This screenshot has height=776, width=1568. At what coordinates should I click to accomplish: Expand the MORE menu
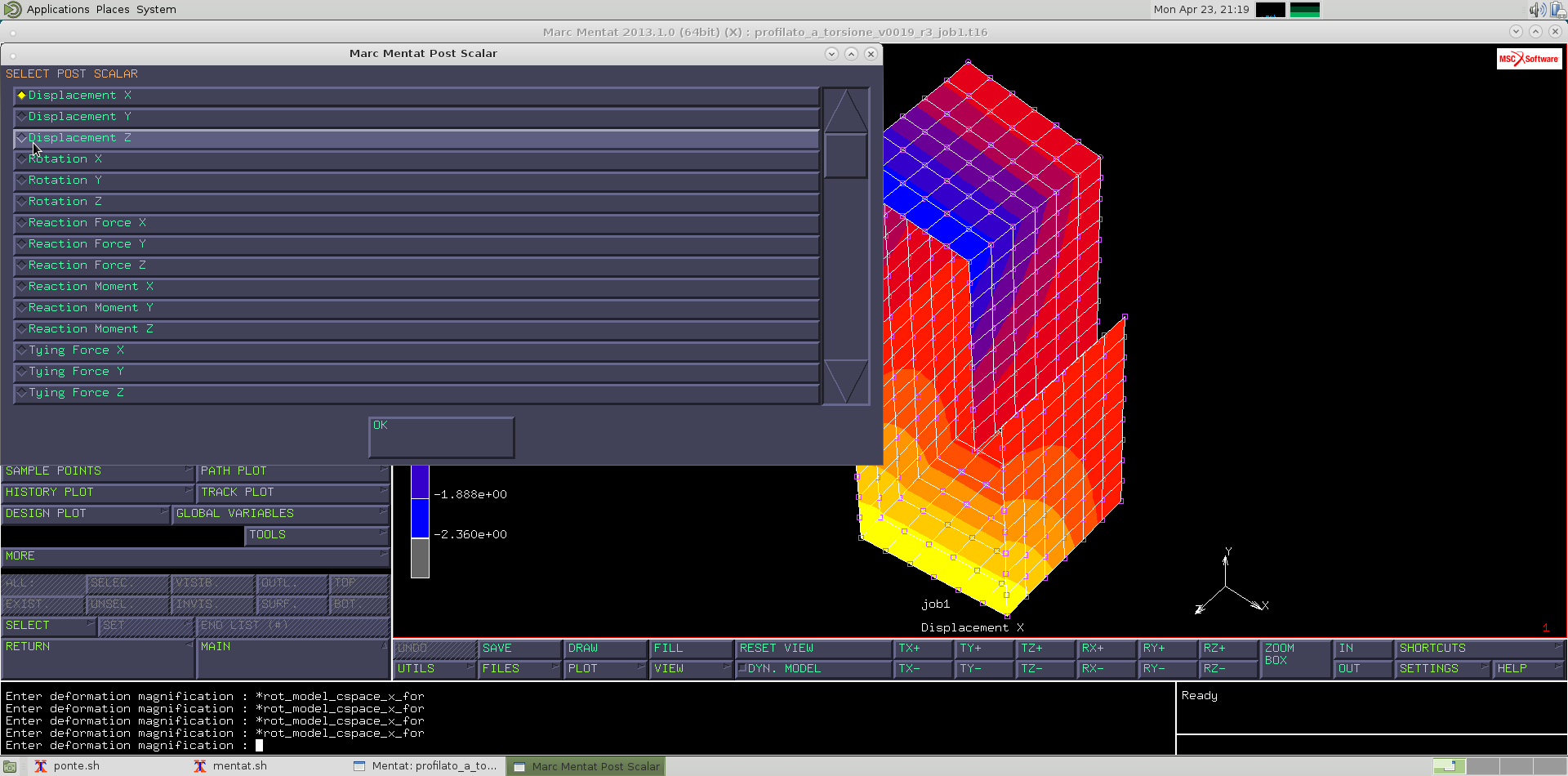coord(195,556)
